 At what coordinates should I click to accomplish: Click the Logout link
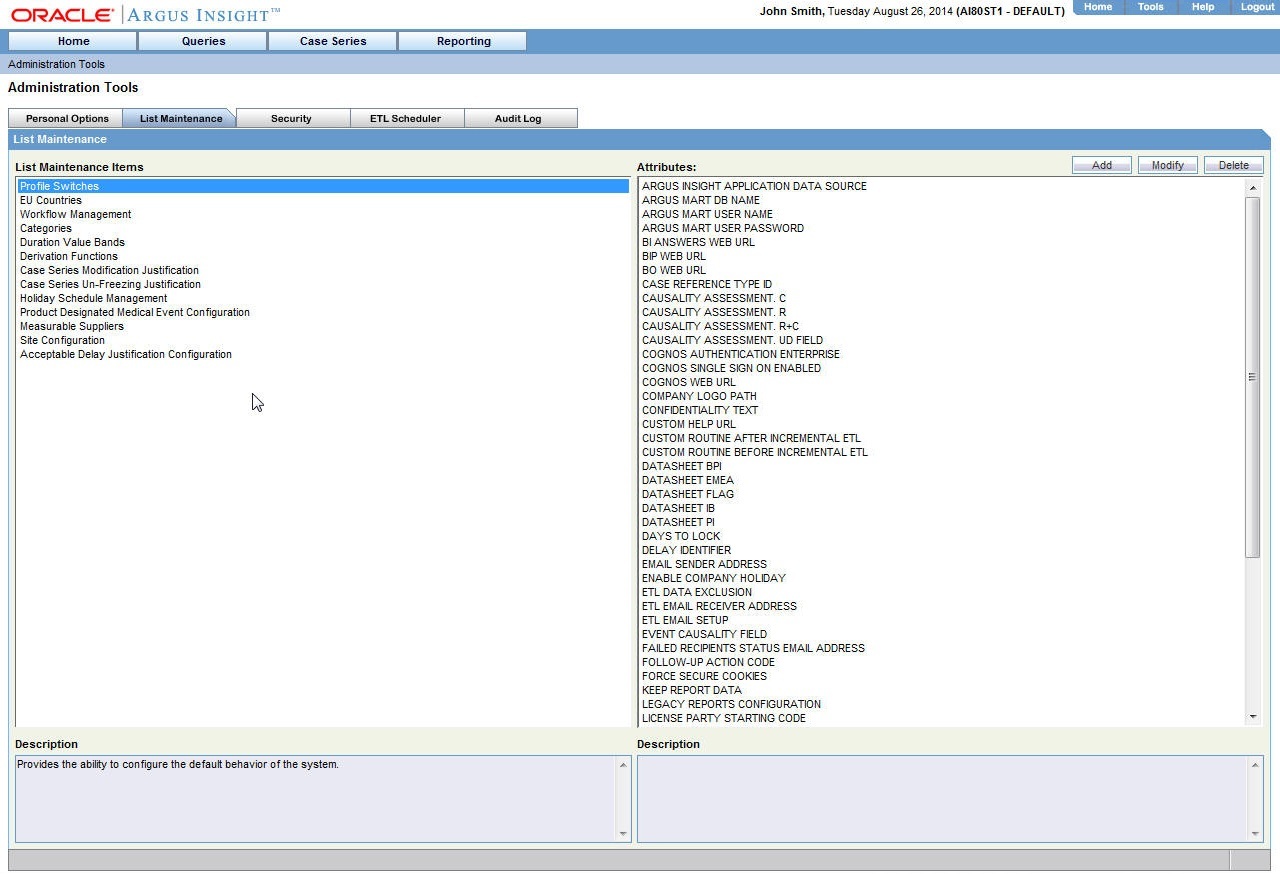1257,7
